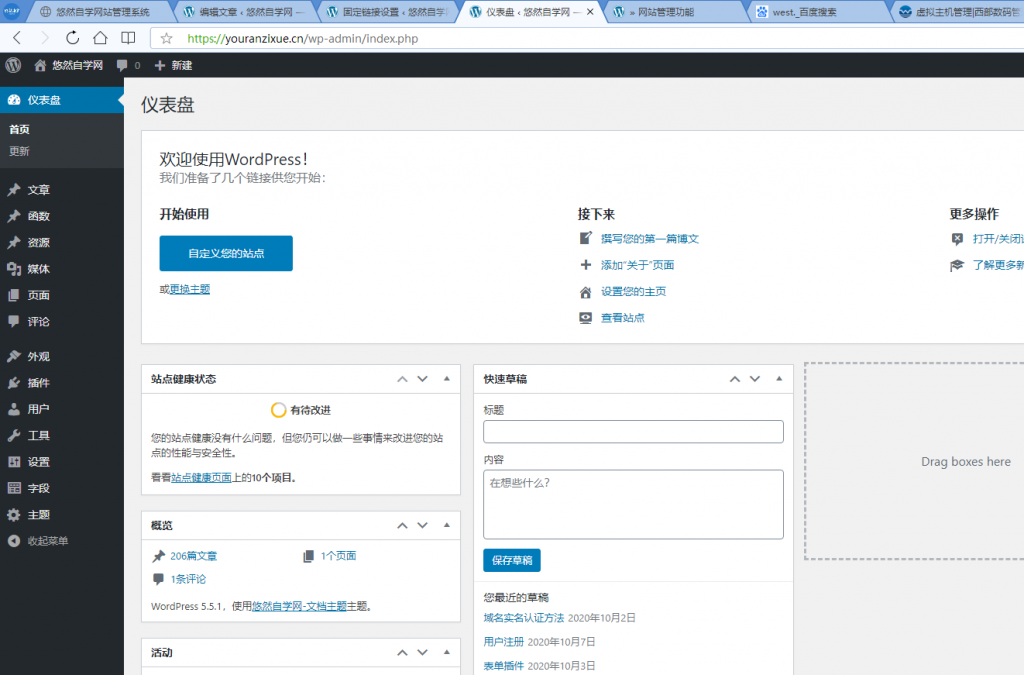The image size is (1024, 675).
Task: Move 快速草稿 widget down
Action: coord(755,379)
